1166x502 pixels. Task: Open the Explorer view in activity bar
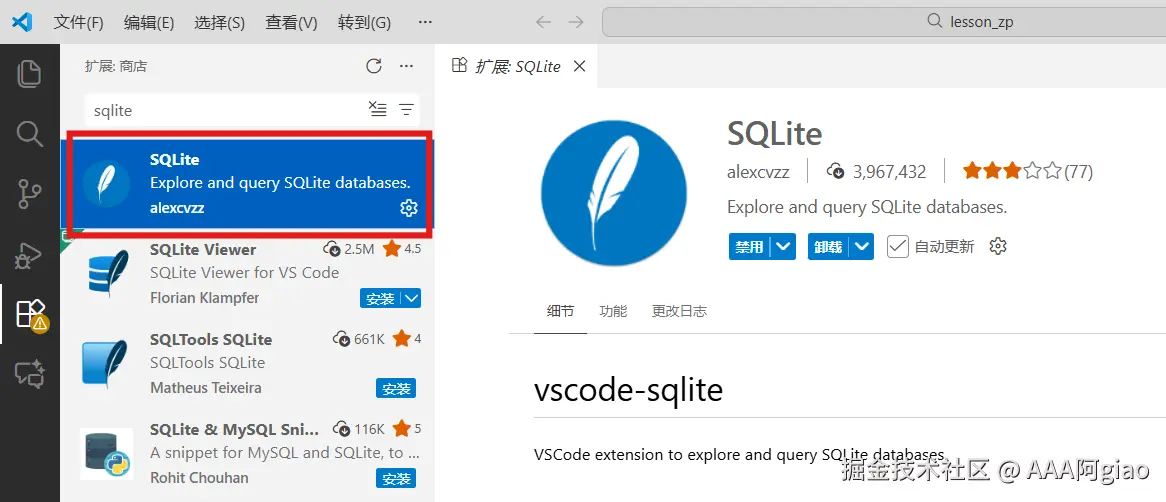pos(30,74)
